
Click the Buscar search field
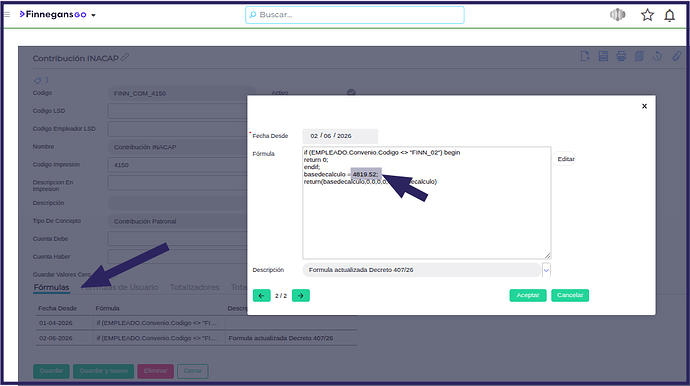(355, 15)
